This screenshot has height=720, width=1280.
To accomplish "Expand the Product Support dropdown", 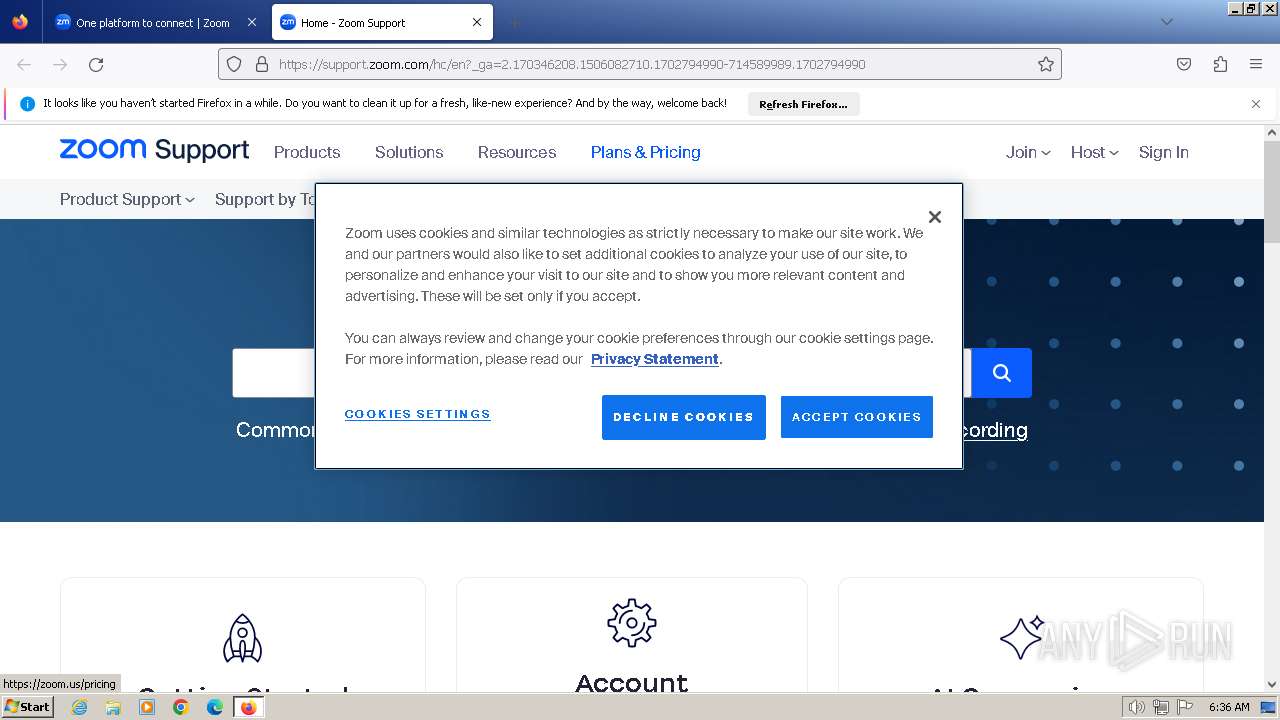I will pyautogui.click(x=127, y=199).
